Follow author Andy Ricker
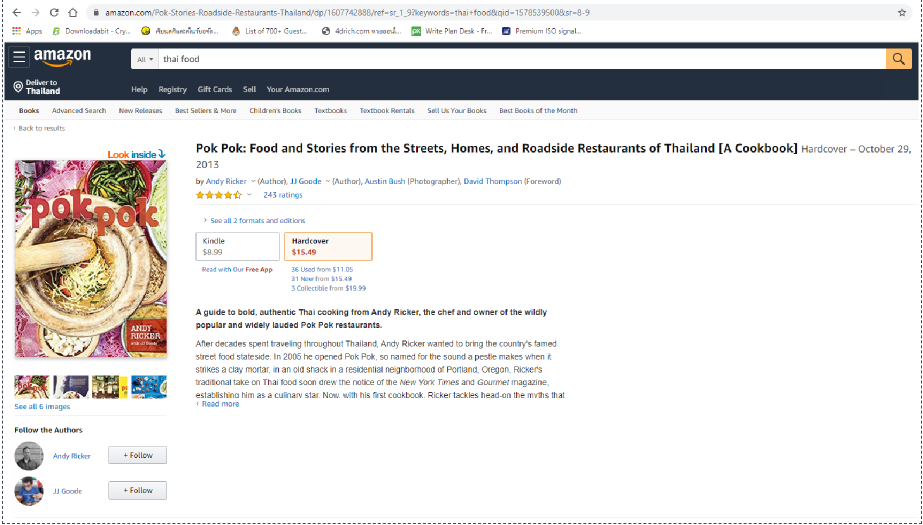Image resolution: width=923 pixels, height=525 pixels. point(138,455)
